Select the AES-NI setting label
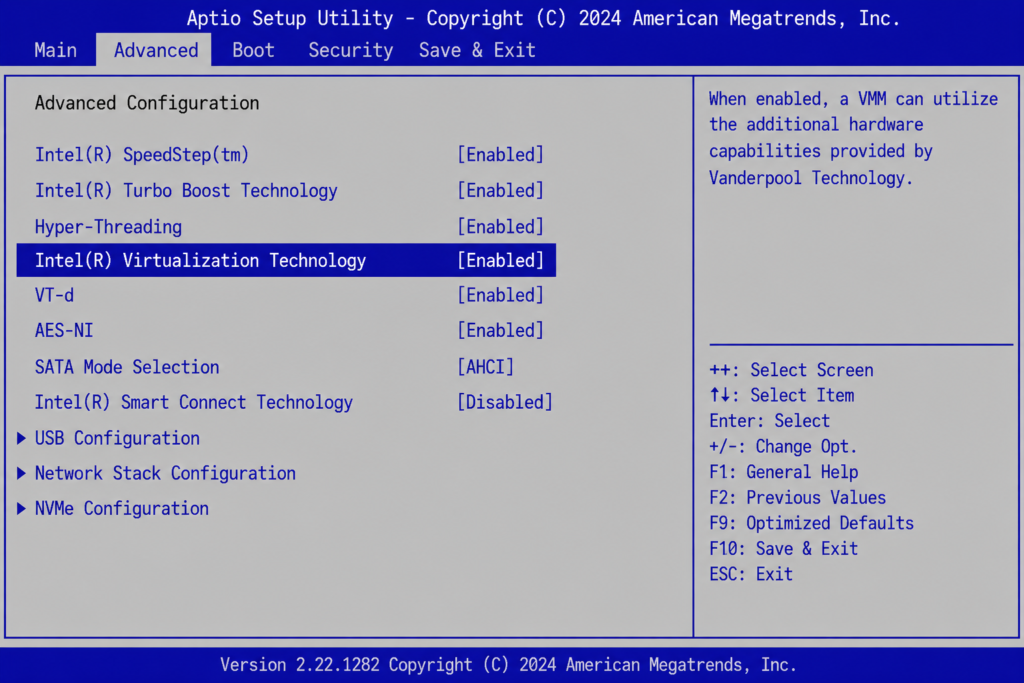The image size is (1024, 683). 64,330
